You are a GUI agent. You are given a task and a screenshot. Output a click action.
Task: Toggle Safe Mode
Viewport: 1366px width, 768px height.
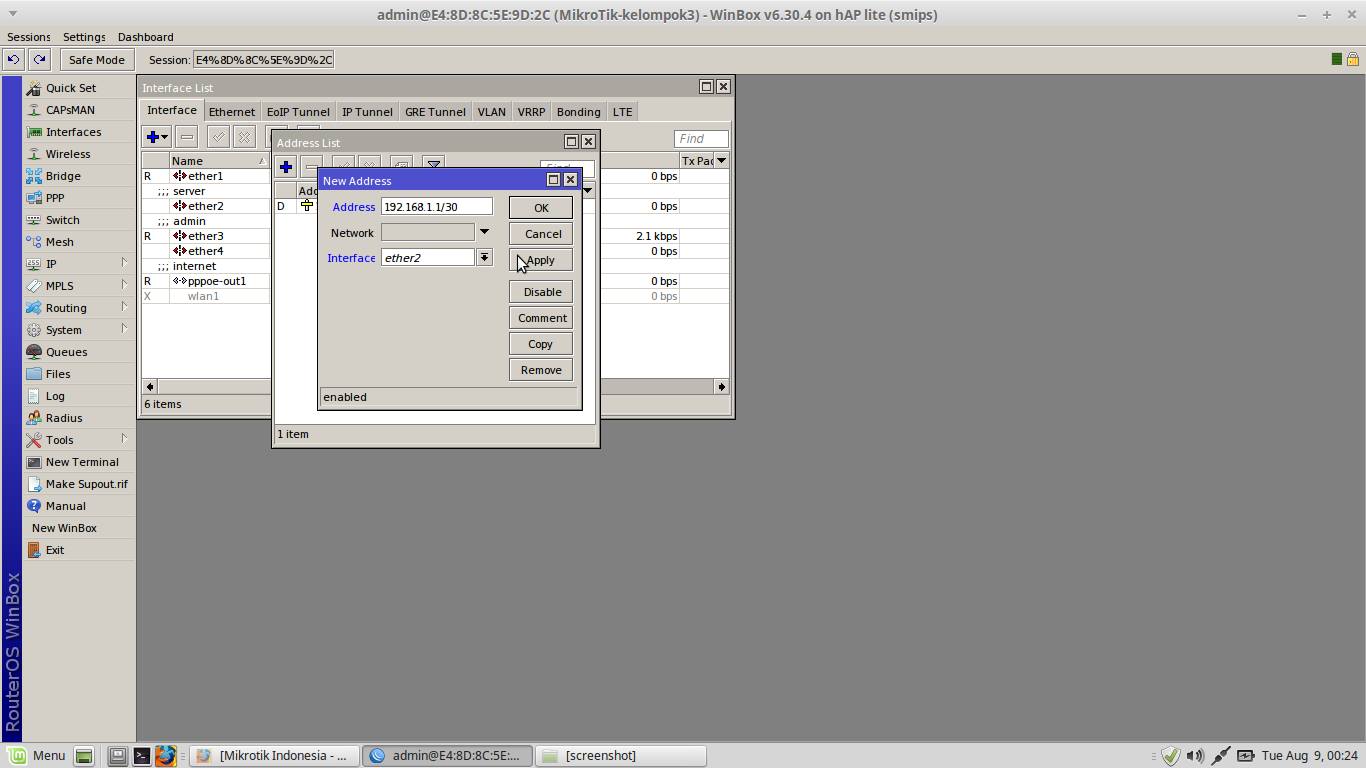(96, 59)
